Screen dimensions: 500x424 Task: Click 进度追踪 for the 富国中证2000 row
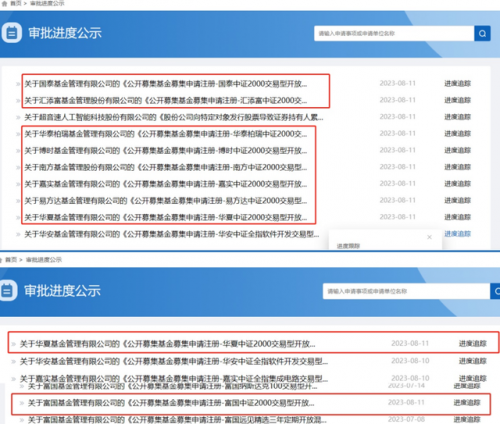(467, 403)
